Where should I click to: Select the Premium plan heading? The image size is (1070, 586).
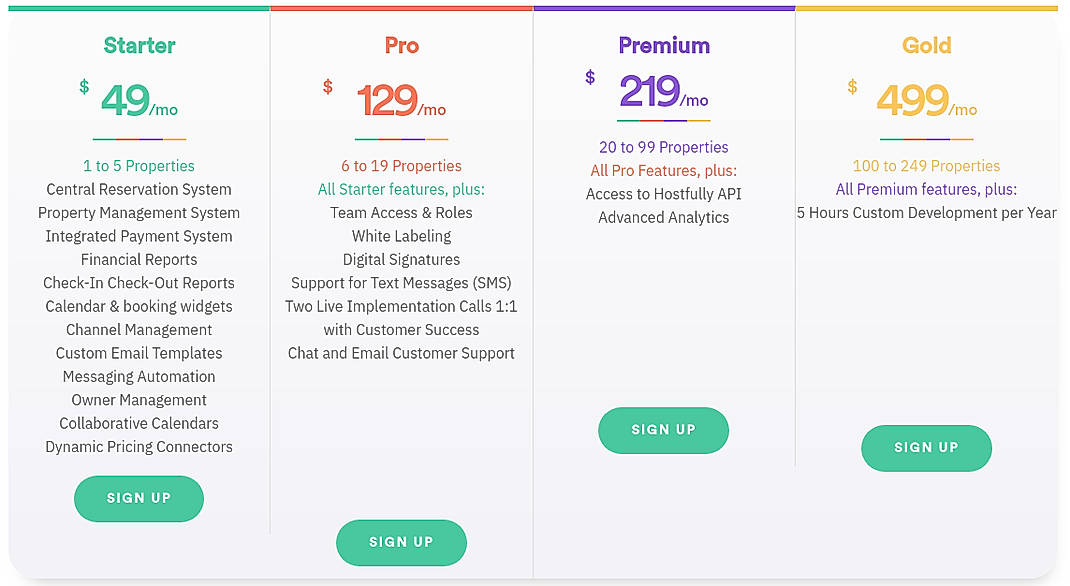click(x=663, y=45)
